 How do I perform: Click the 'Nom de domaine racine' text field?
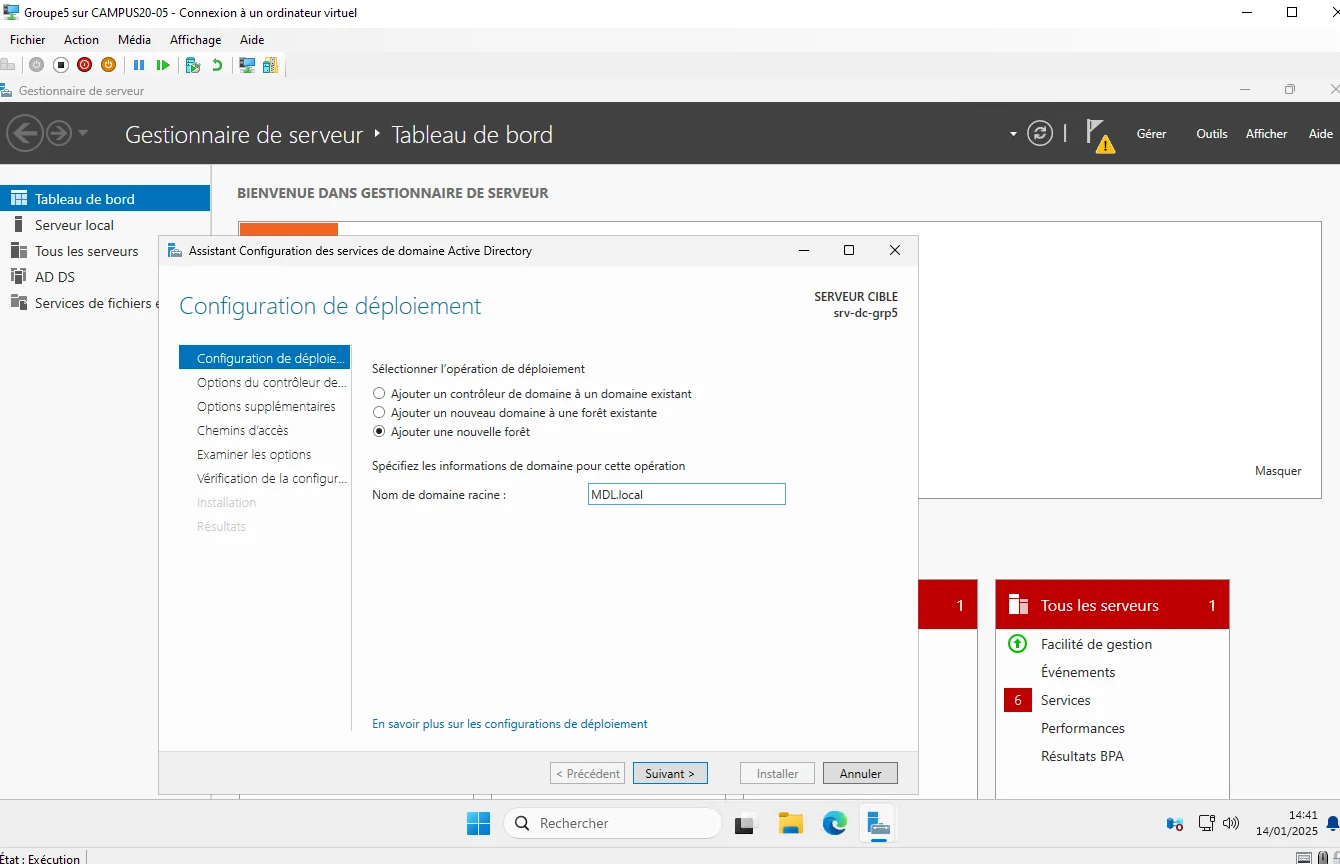687,494
